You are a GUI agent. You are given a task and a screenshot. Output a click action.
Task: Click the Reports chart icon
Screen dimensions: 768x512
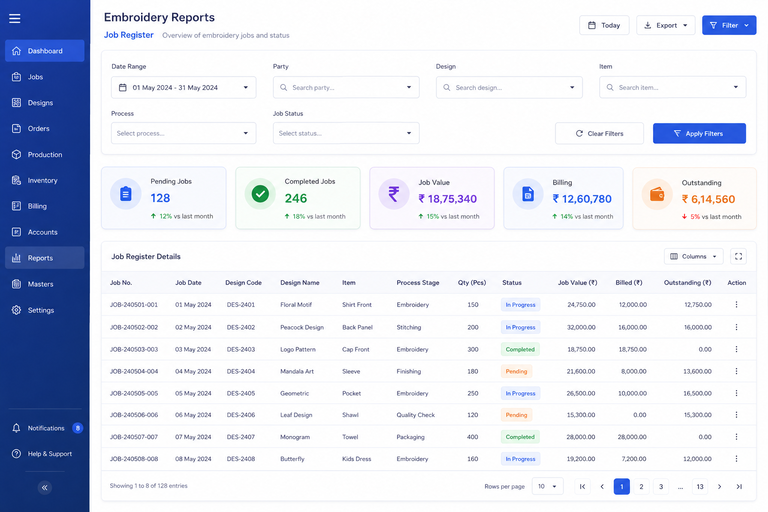point(16,258)
